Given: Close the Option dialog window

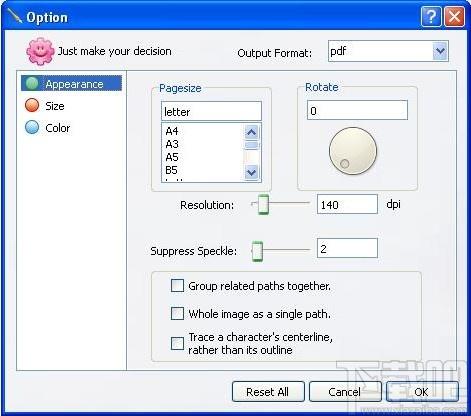Looking at the screenshot, I should pos(454,16).
